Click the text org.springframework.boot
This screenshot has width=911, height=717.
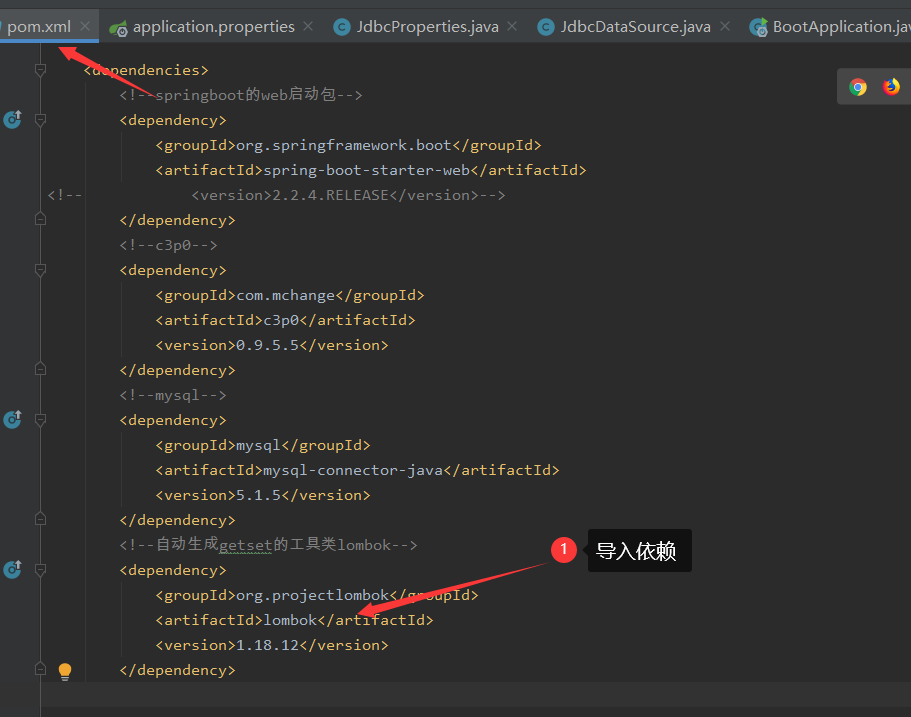click(344, 145)
